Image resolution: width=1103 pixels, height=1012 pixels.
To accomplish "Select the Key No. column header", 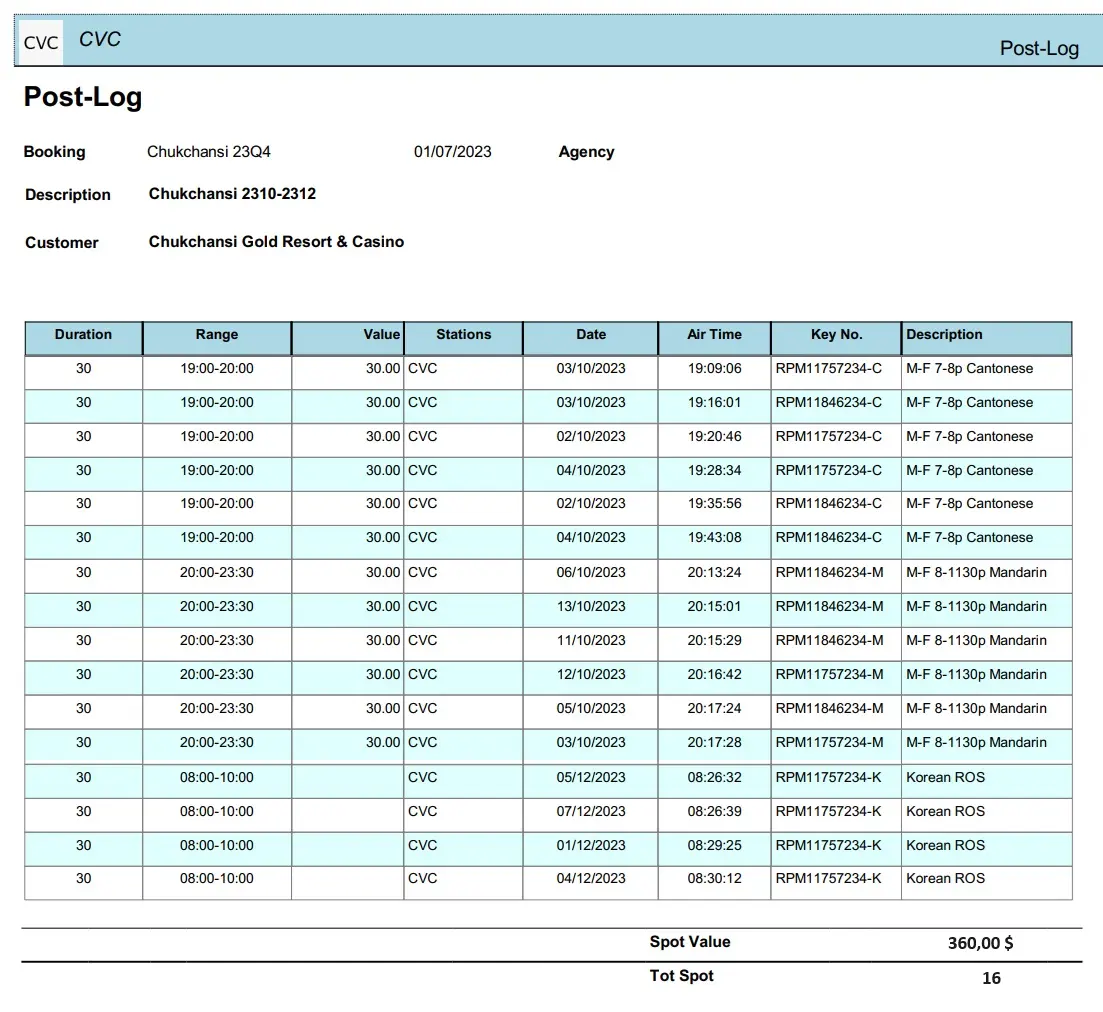I will [836, 335].
